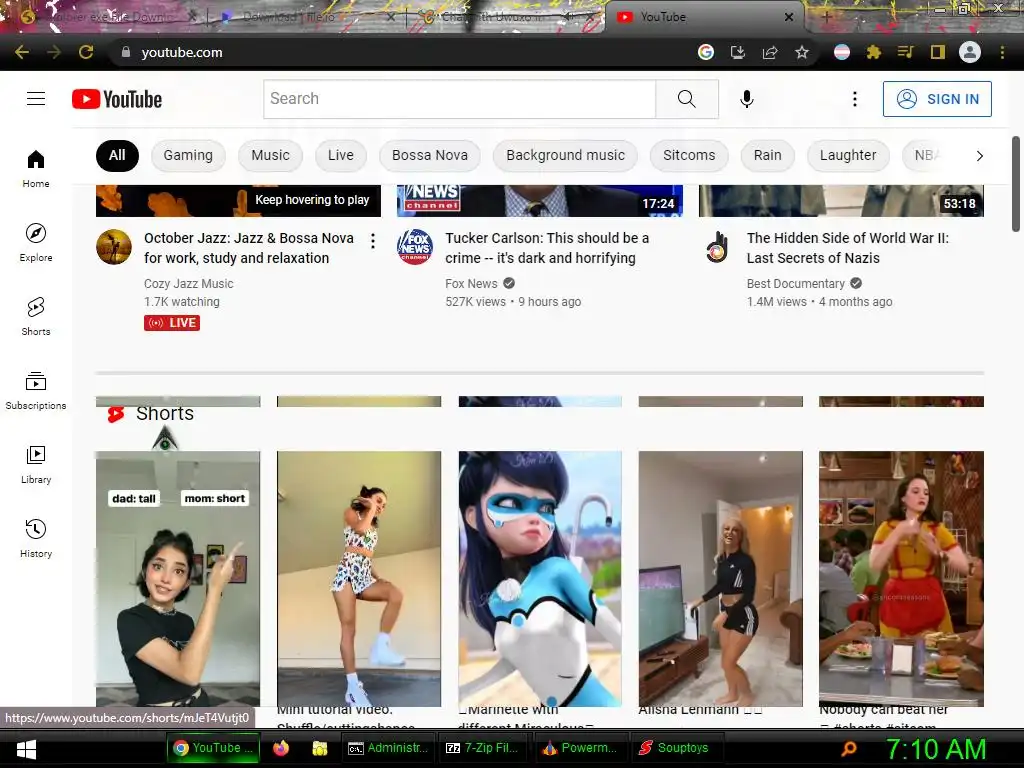
Task: Go to Home in sidebar
Action: click(x=36, y=168)
